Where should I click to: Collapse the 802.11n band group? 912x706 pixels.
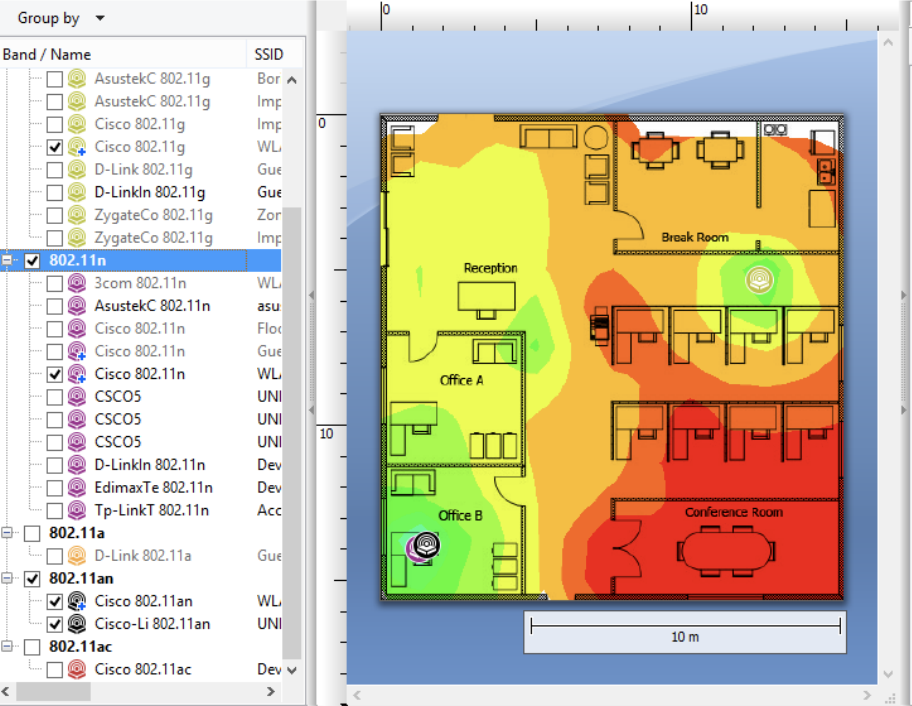point(9,260)
